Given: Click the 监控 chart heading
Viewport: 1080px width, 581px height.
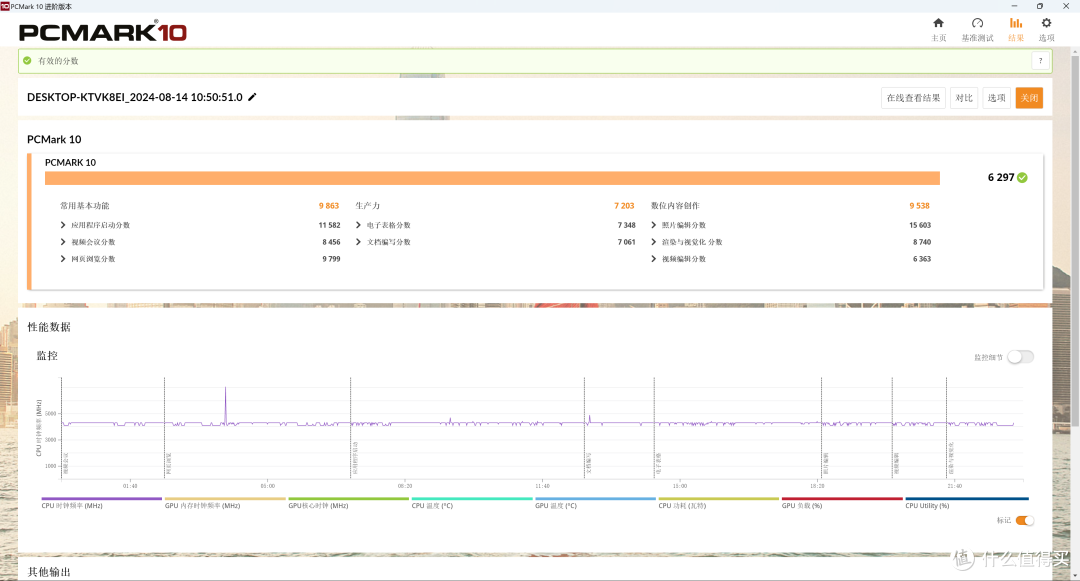Looking at the screenshot, I should click(47, 356).
